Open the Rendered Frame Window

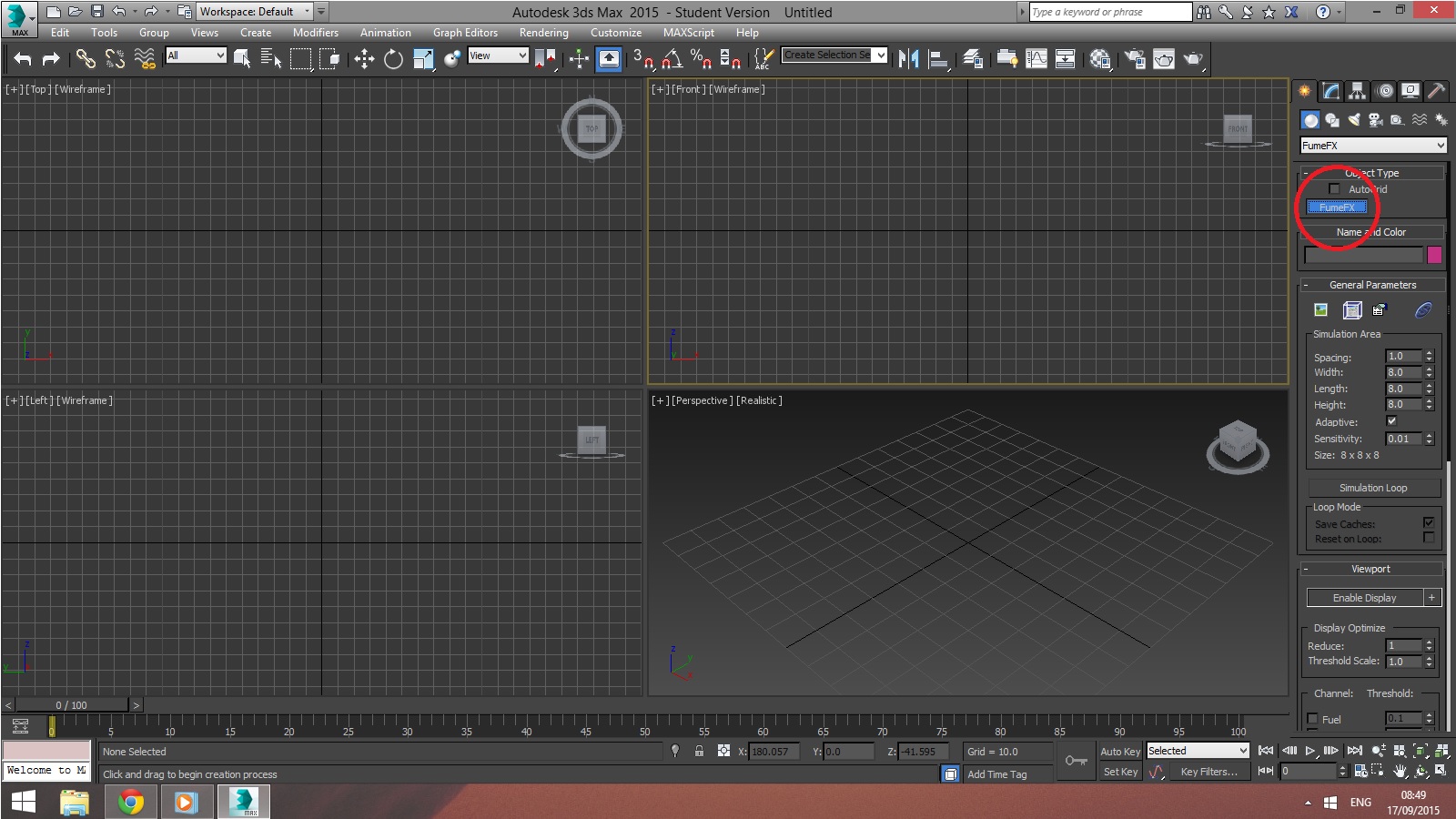[1164, 59]
